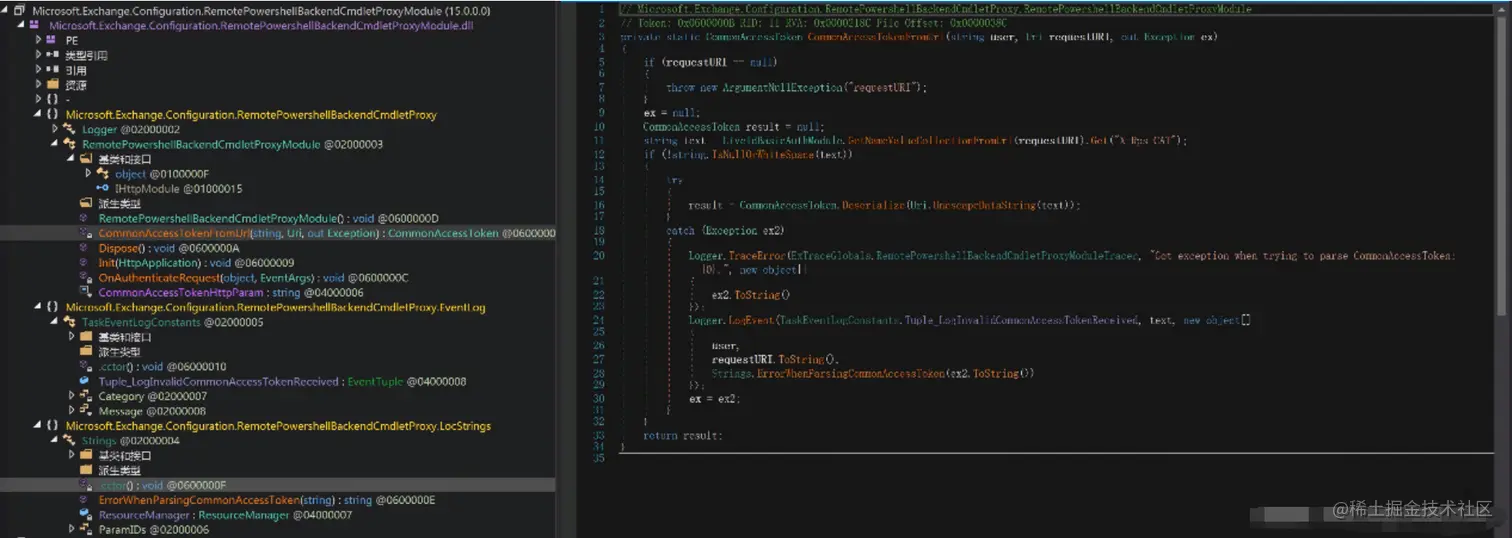Click the Message @02000008 nested type icon

click(x=87, y=411)
